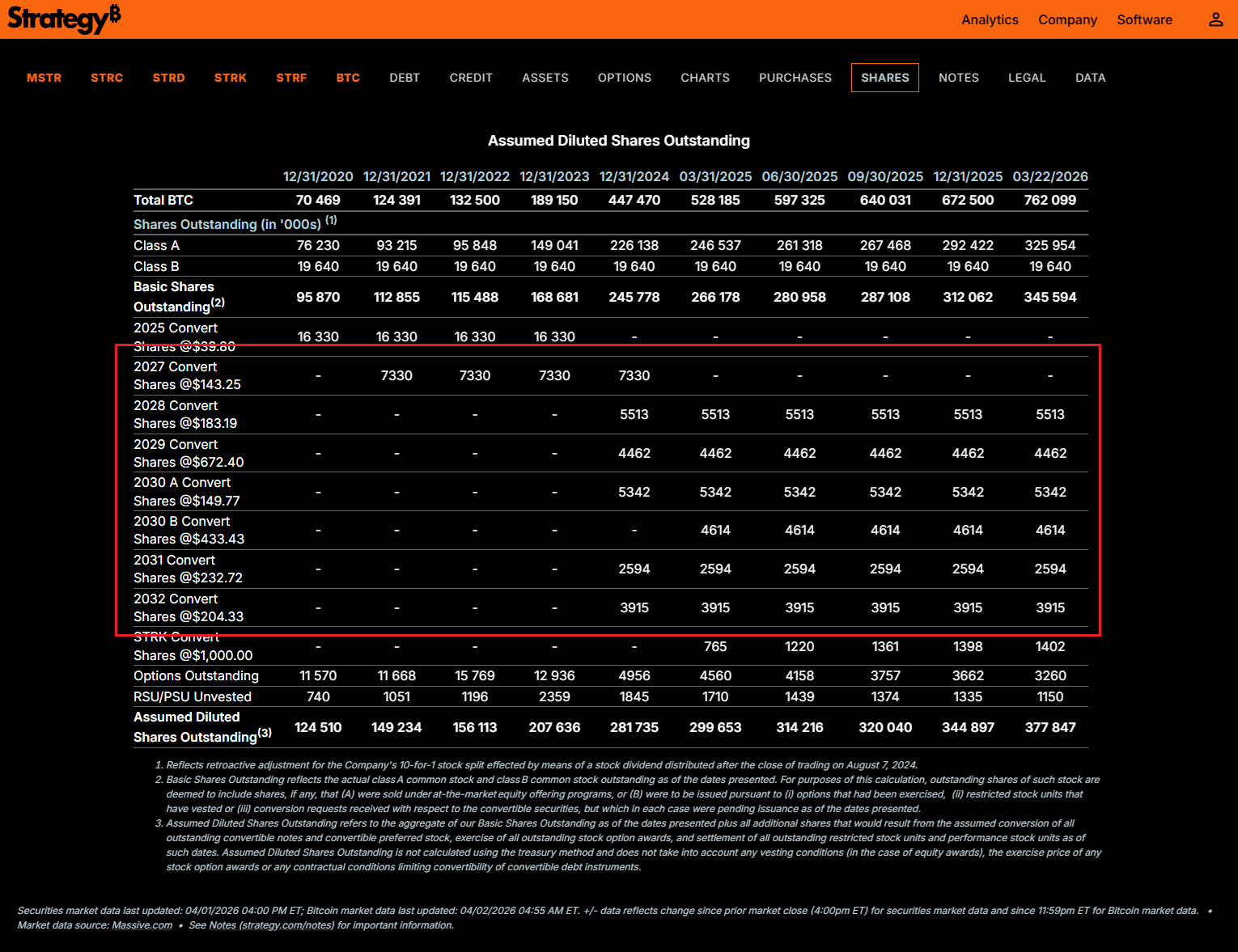This screenshot has height=952, width=1238.
Task: Click the 03/22/2026 column header
Action: pyautogui.click(x=1049, y=176)
